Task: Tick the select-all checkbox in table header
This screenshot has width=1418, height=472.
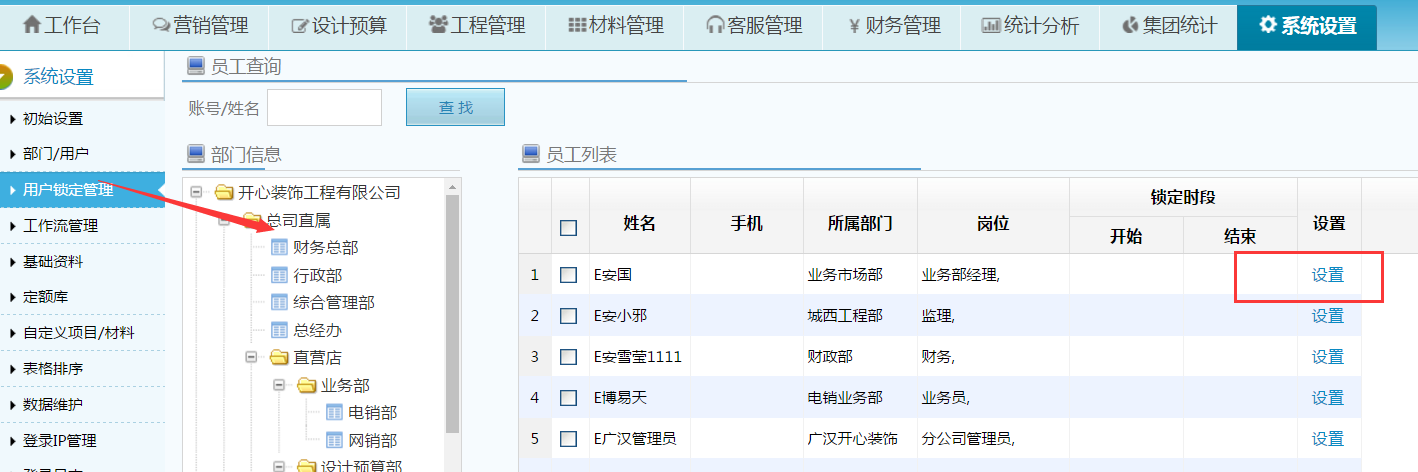Action: (568, 228)
